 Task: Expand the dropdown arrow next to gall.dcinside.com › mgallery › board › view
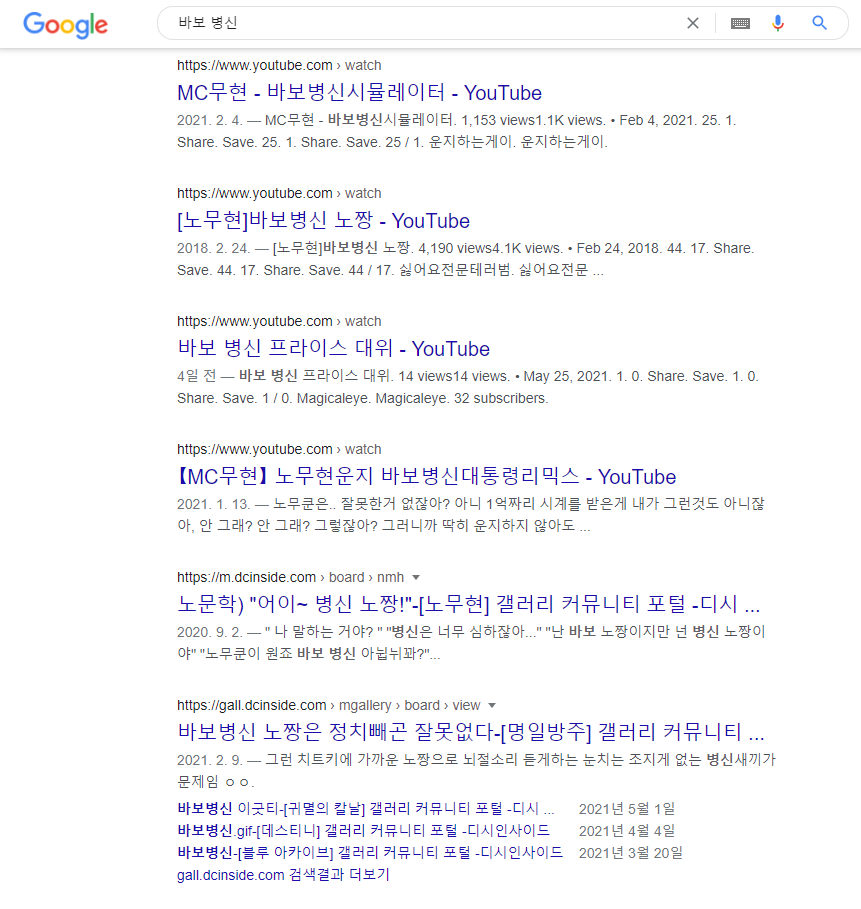[x=492, y=706]
